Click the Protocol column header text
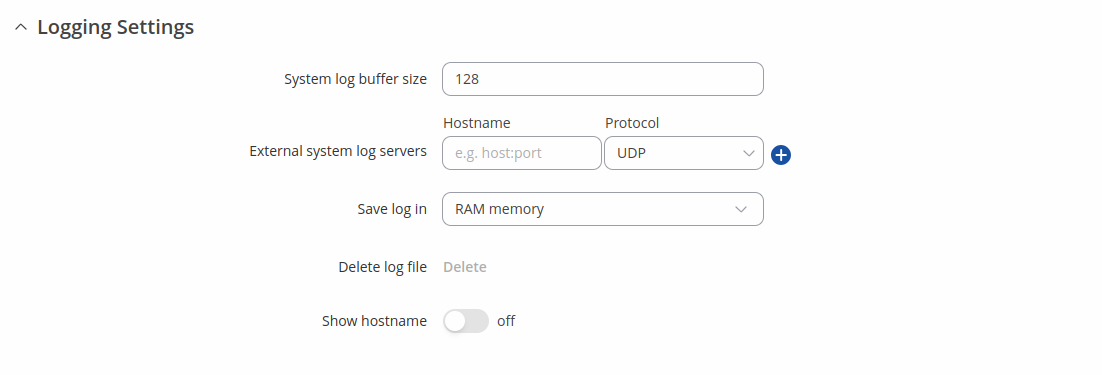The height and width of the screenshot is (375, 1102). pyautogui.click(x=633, y=123)
